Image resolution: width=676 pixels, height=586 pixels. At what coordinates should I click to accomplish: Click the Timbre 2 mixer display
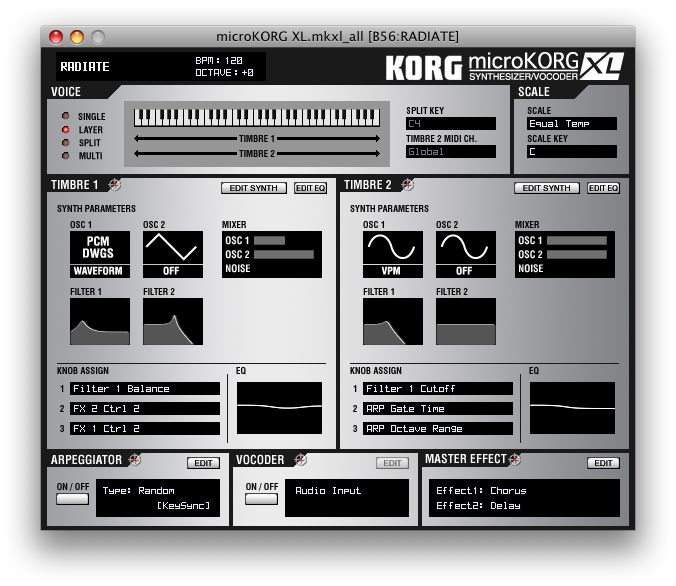[x=565, y=254]
